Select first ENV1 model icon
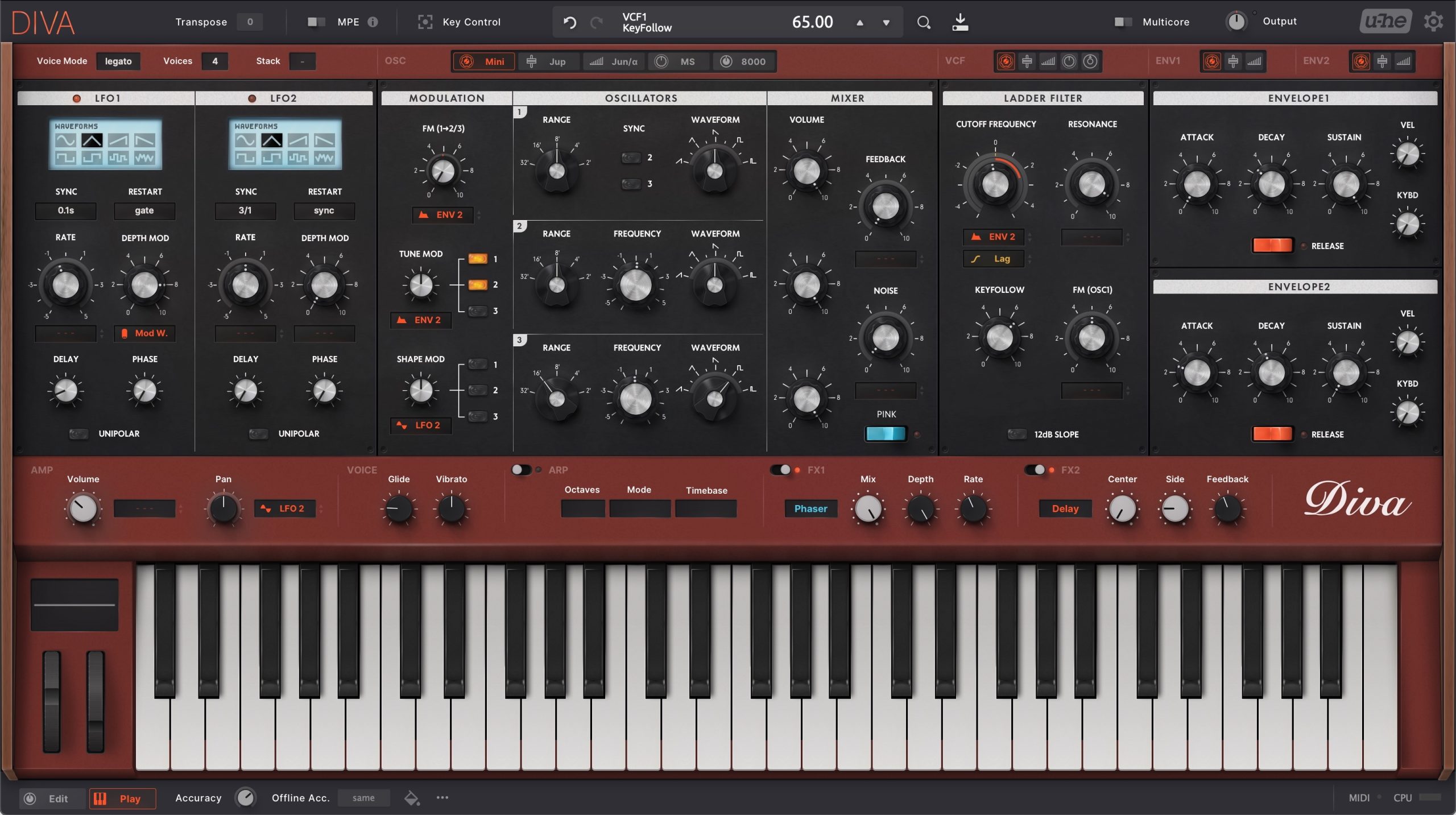1456x815 pixels. [x=1211, y=61]
